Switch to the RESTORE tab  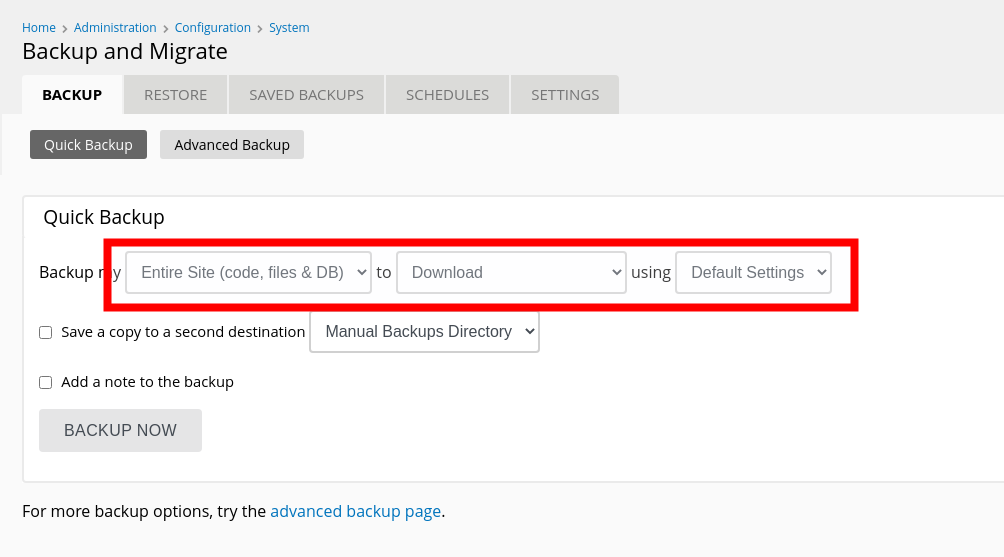click(x=175, y=95)
